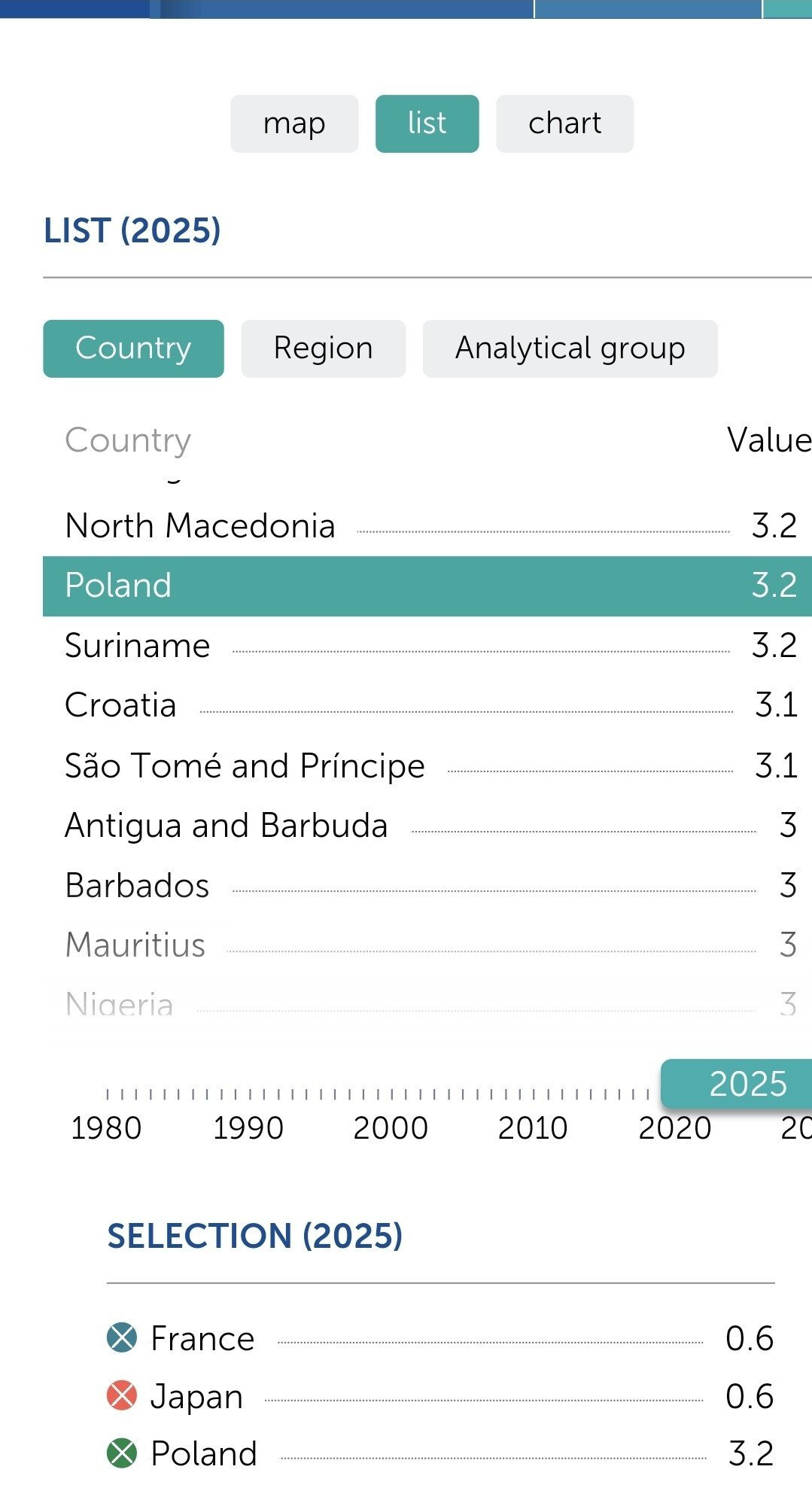Remove Poland using the green X icon

click(122, 1453)
